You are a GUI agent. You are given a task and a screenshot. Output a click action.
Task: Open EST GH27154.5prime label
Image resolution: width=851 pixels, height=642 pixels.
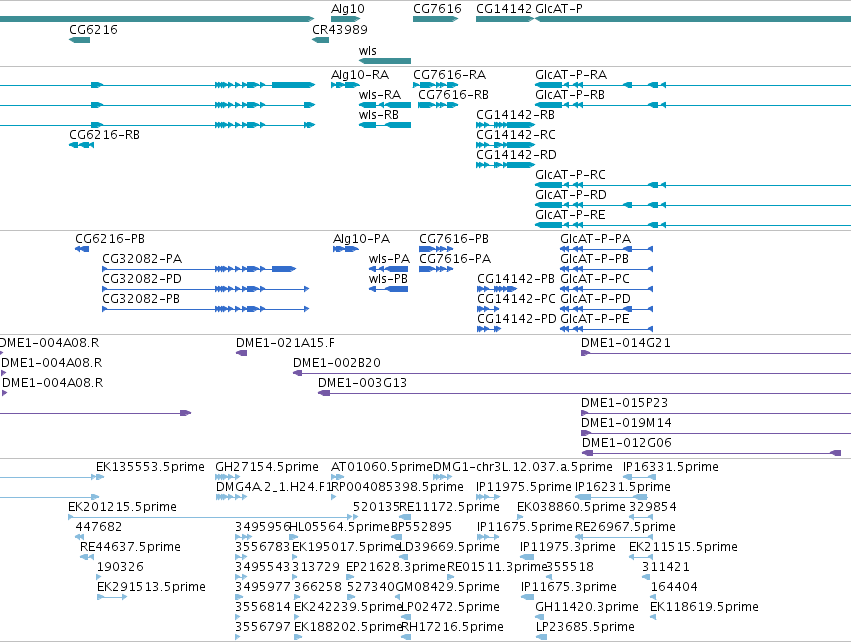pos(267,467)
